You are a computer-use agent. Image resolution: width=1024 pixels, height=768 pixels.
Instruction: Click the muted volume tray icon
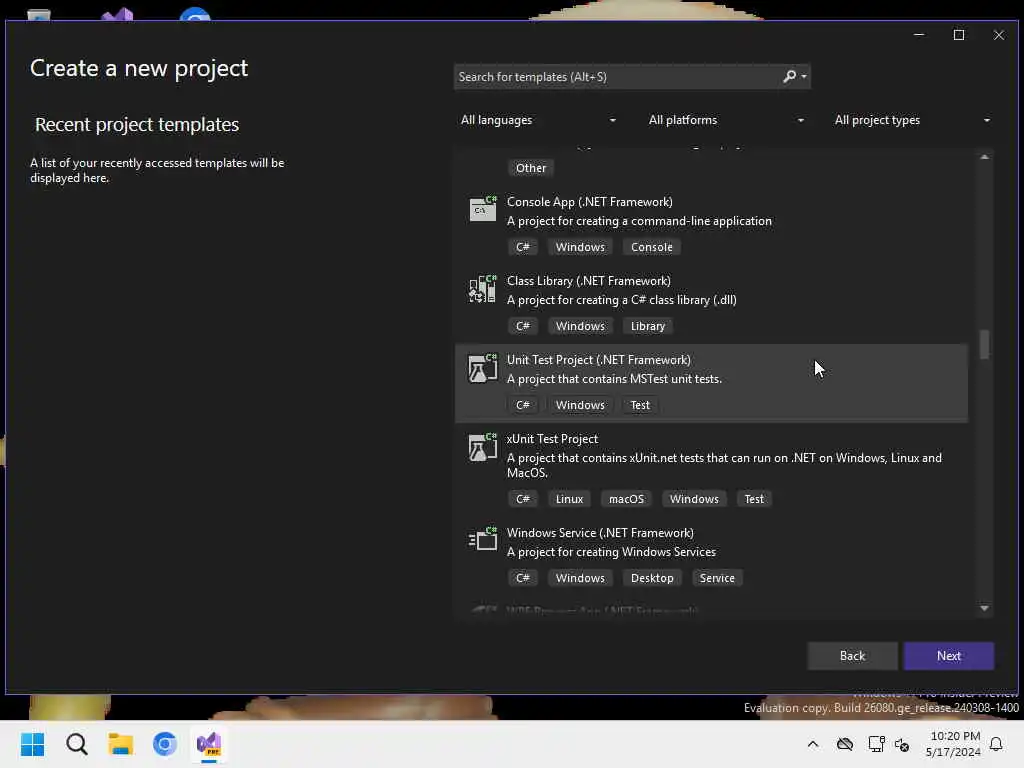[903, 744]
